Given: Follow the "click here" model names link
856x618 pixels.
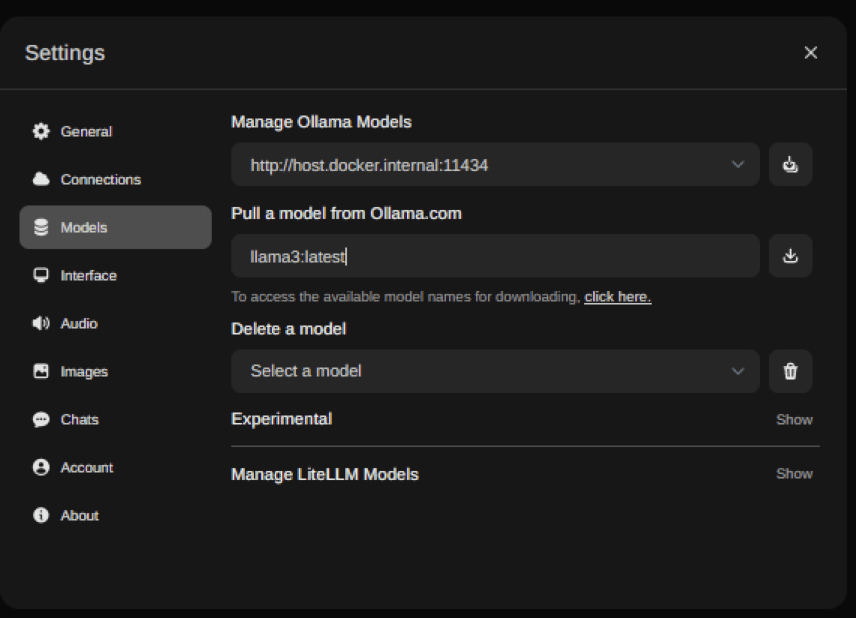Looking at the screenshot, I should (x=617, y=297).
